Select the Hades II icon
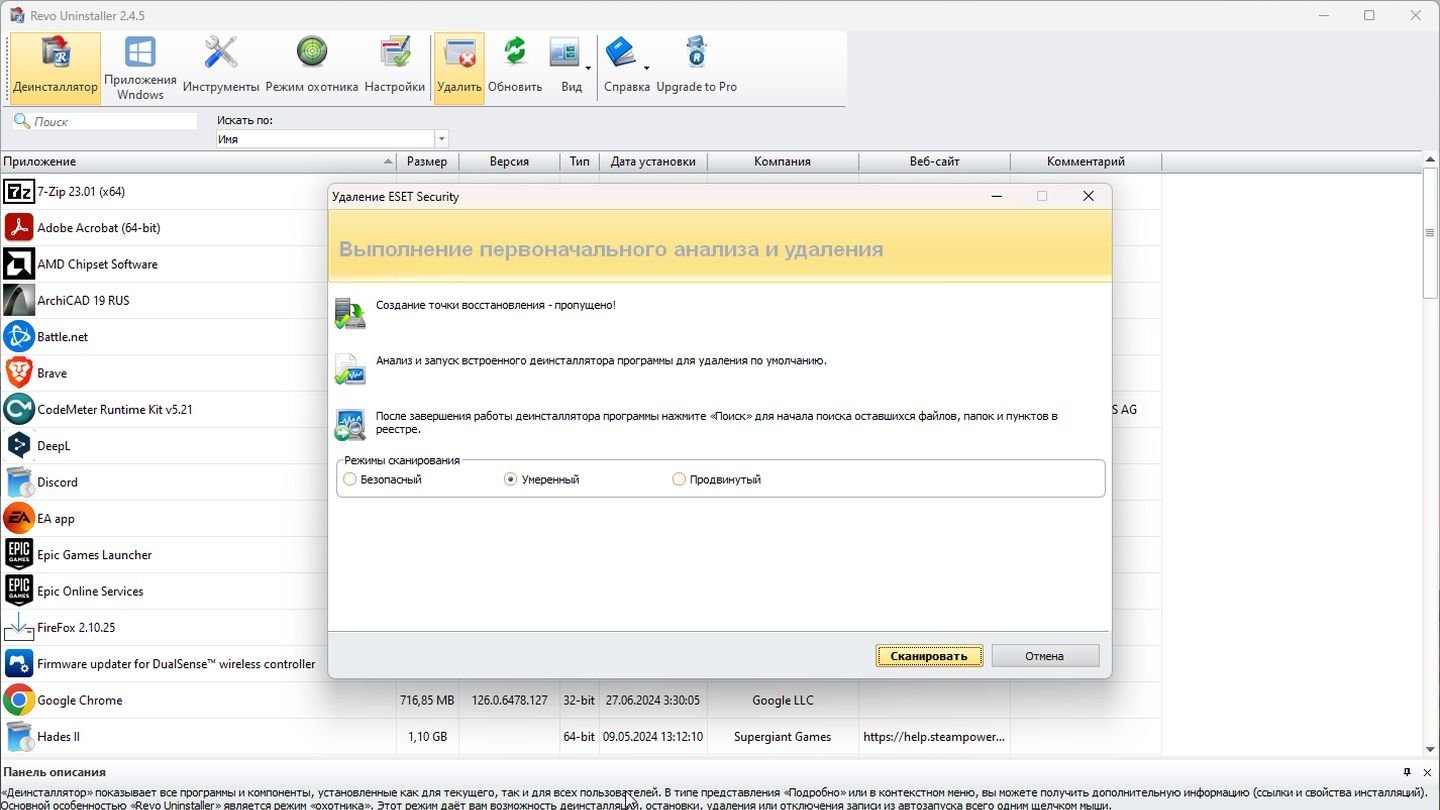The height and width of the screenshot is (810, 1440). click(x=18, y=736)
